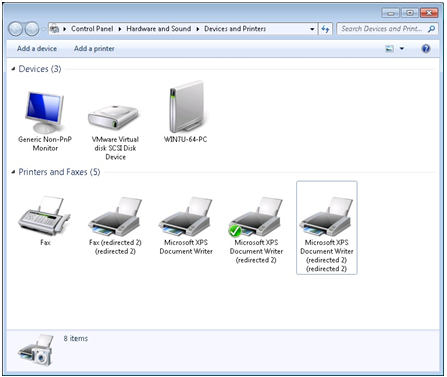
Task: Open the address bar history dropdown
Action: [312, 29]
